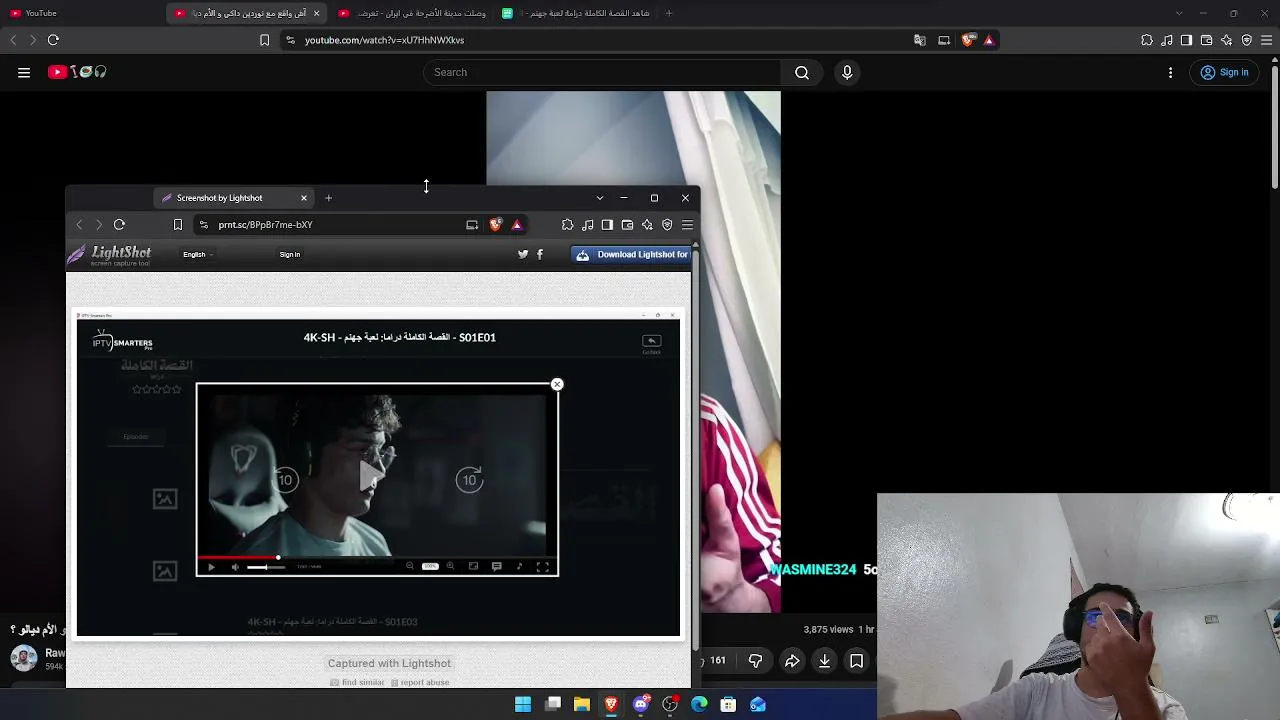1280x720 pixels.
Task: Start YouTube voice search with microphone
Action: coord(847,72)
